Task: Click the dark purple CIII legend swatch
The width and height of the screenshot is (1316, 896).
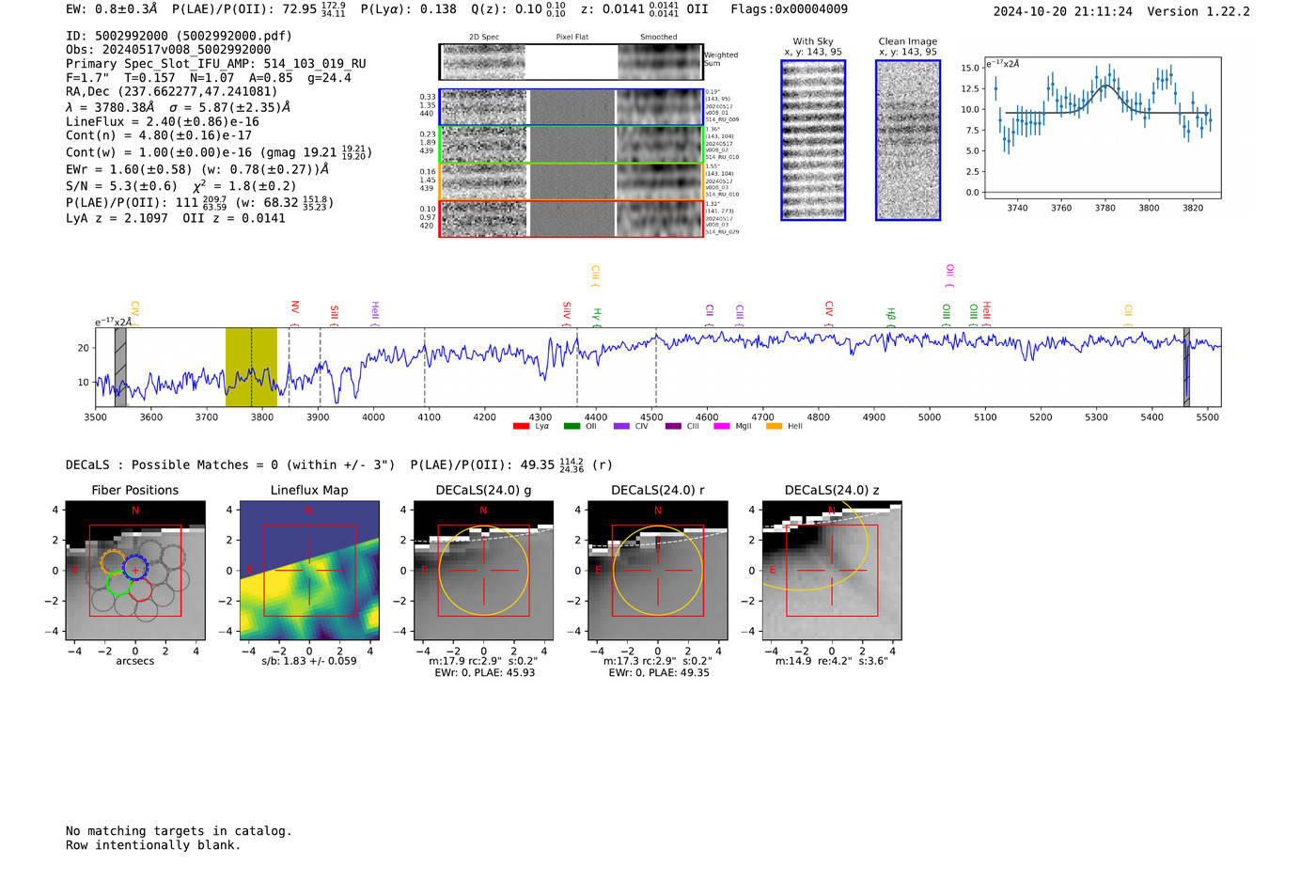Action: pos(673,427)
